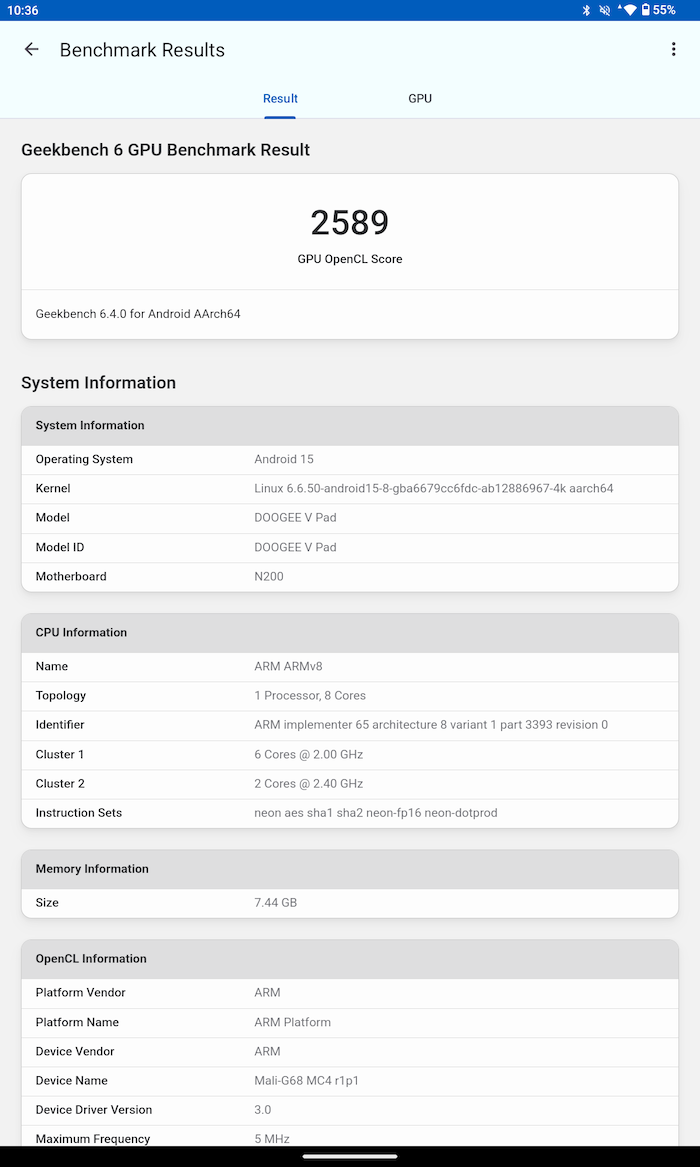Viewport: 700px width, 1167px height.
Task: Tap the Model row label
Action: click(x=53, y=518)
